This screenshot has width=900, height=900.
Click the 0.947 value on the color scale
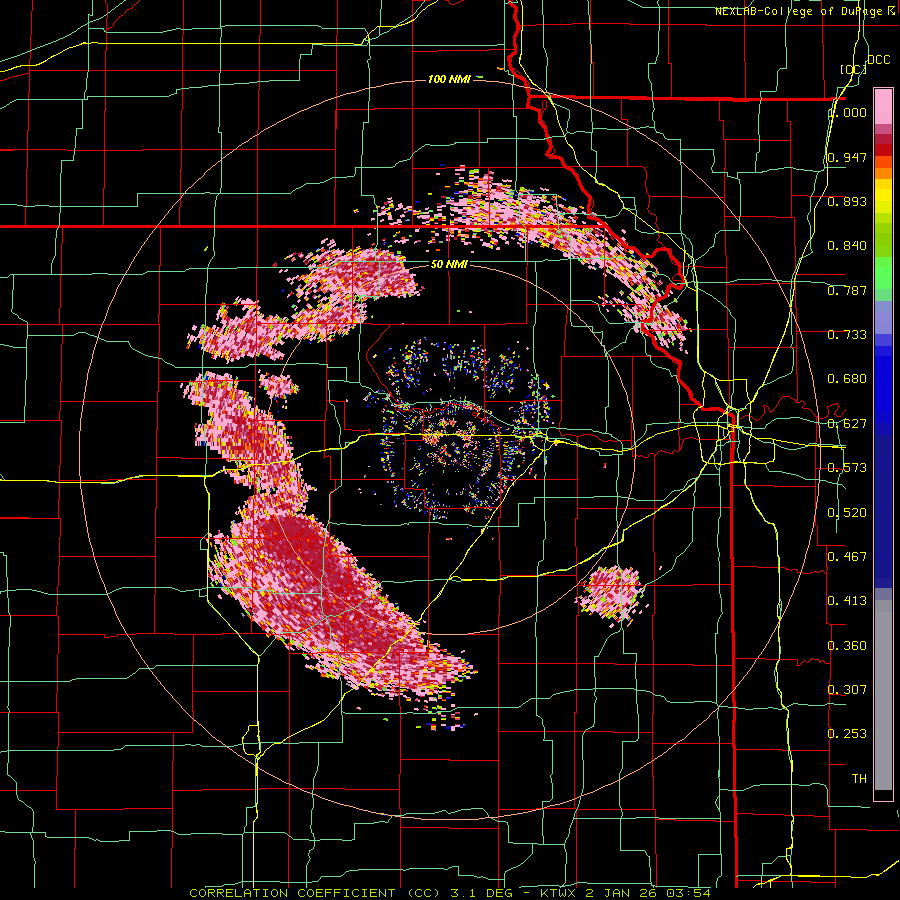tap(847, 157)
